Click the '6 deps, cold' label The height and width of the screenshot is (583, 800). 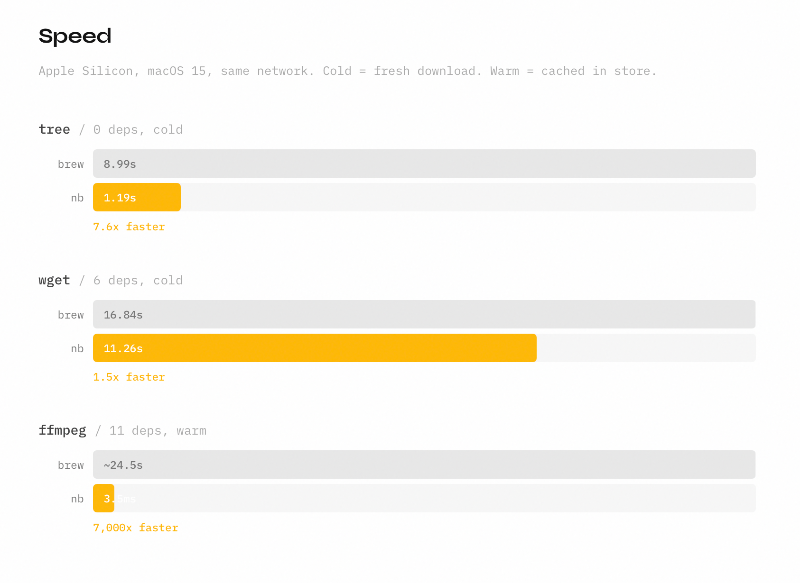click(x=138, y=281)
